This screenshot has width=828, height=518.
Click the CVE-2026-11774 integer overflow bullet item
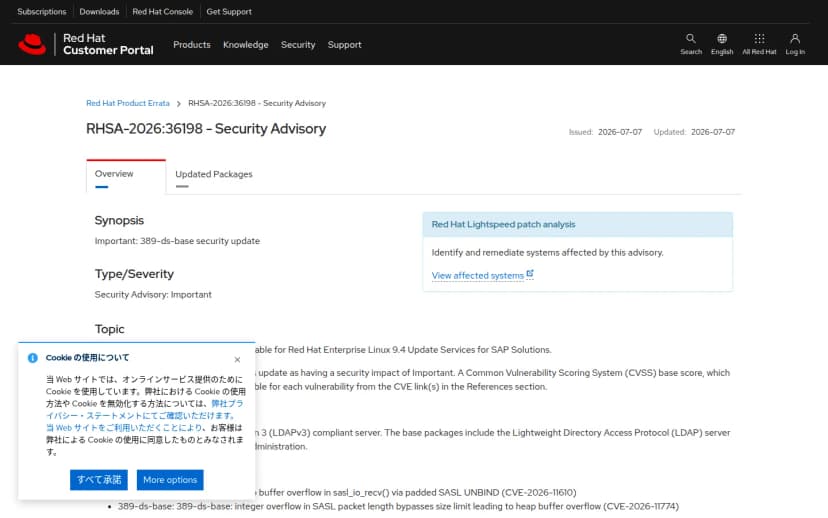(x=398, y=506)
